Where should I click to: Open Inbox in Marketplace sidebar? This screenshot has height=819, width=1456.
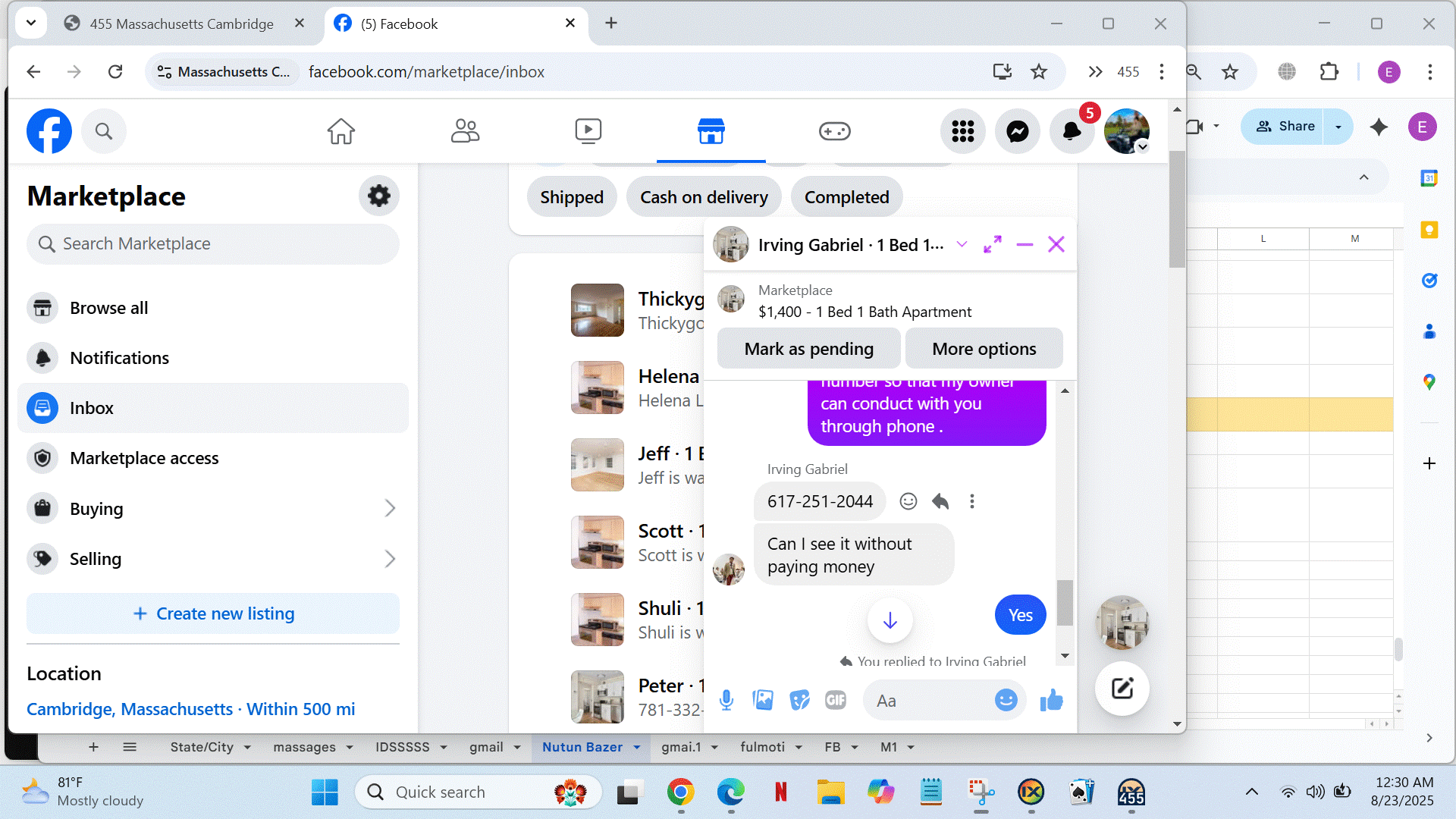92,408
